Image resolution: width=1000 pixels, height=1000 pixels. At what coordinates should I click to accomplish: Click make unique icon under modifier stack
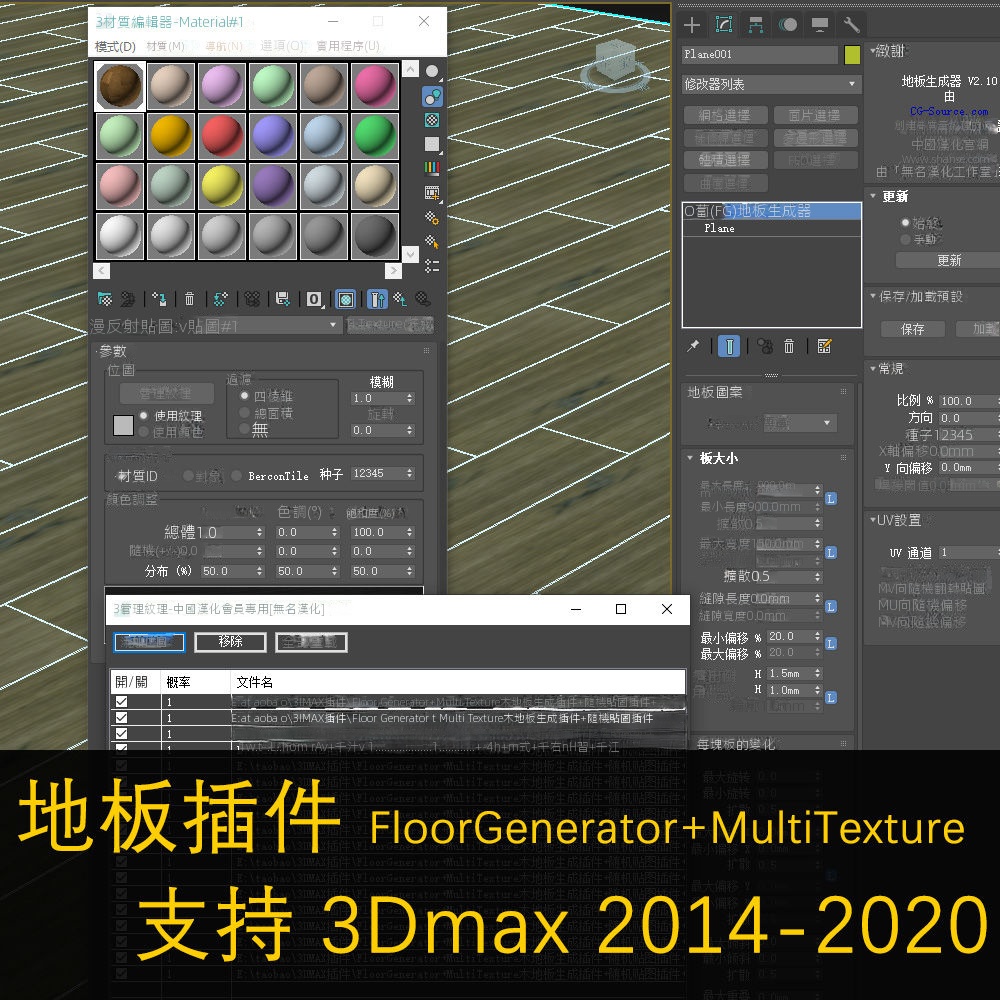pos(765,346)
